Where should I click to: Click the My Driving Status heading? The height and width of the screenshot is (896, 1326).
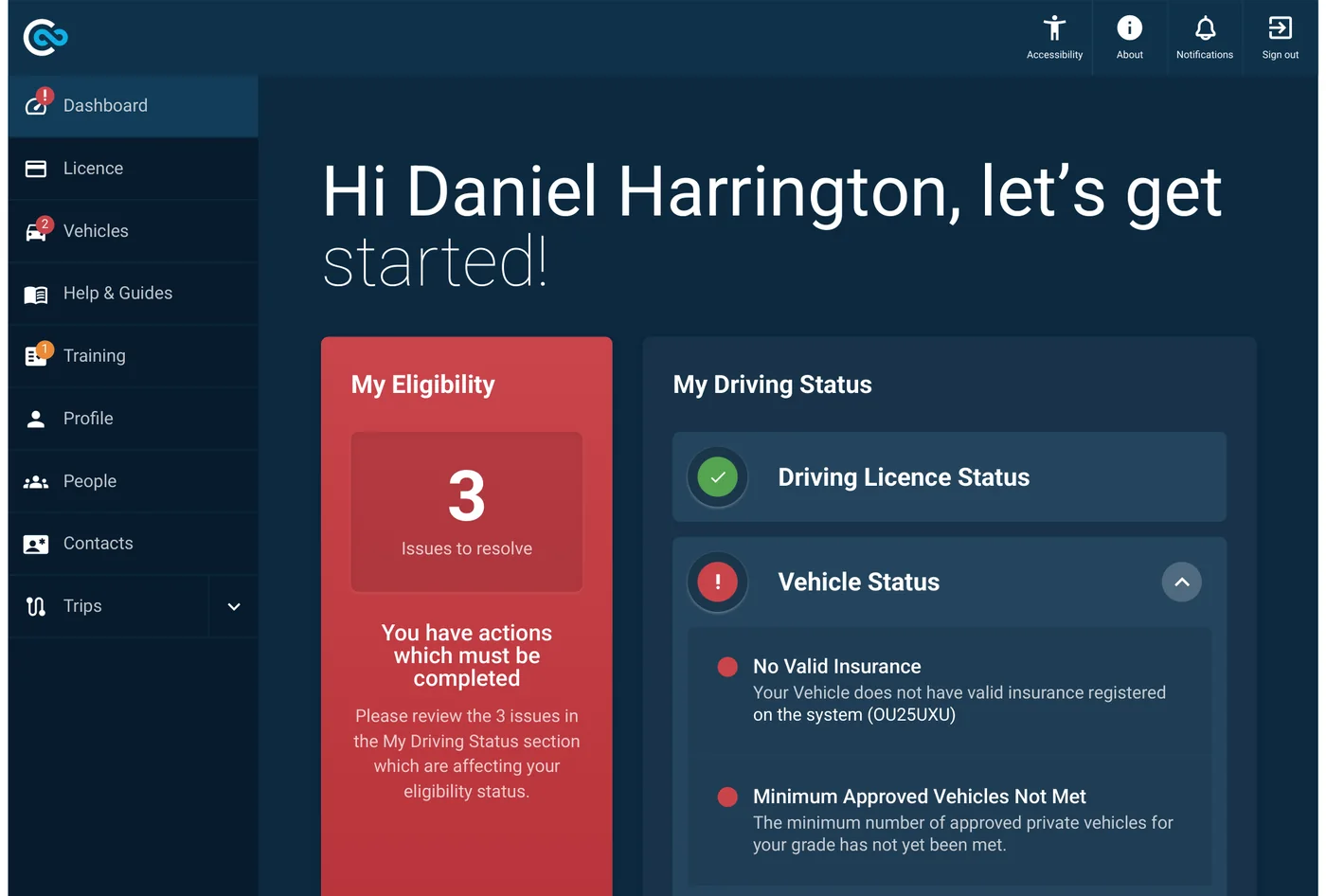pyautogui.click(x=772, y=385)
